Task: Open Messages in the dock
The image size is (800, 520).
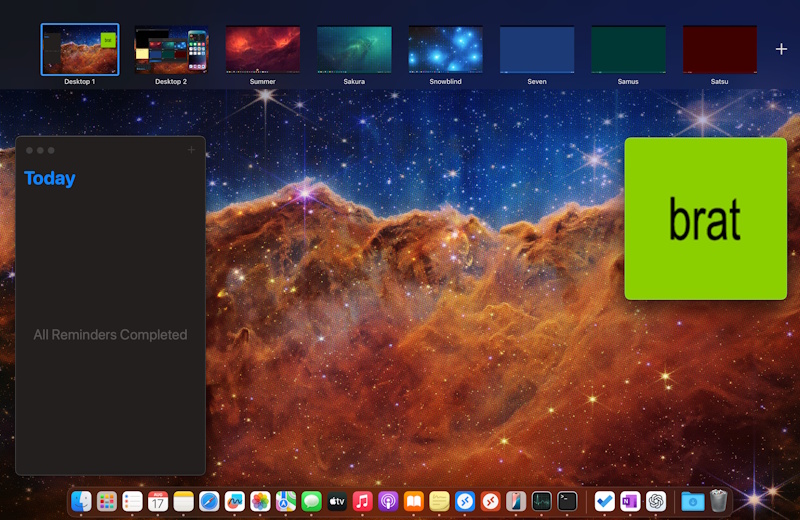Action: [311, 502]
